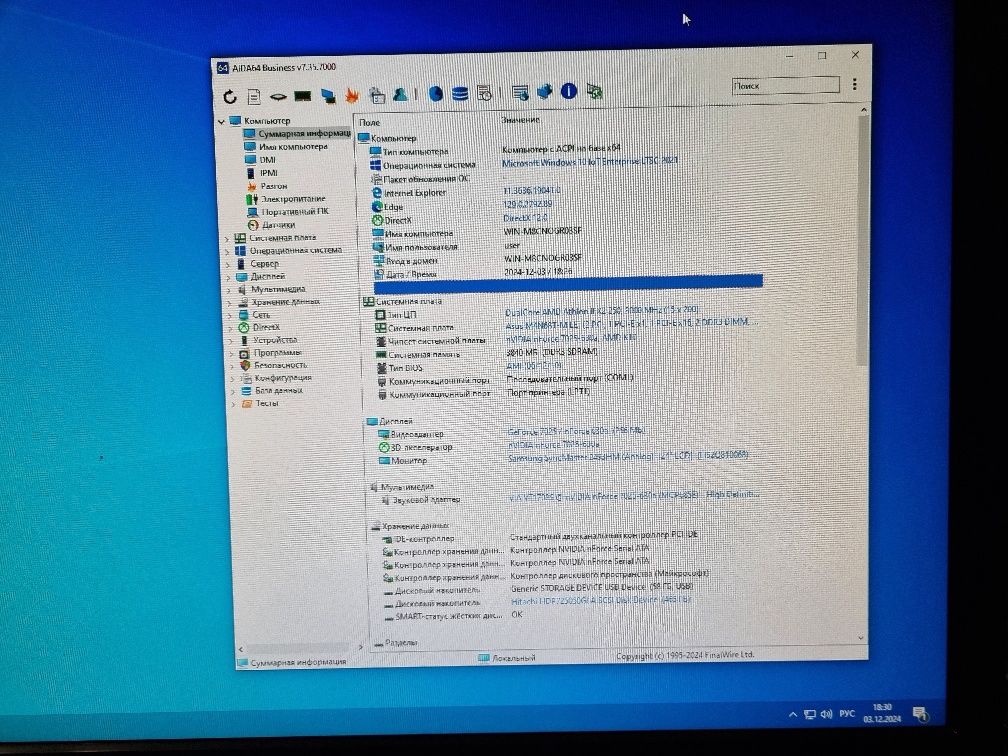Collapse the Компьютер tree node
Viewport: 1008px width, 756px height.
pyautogui.click(x=222, y=121)
